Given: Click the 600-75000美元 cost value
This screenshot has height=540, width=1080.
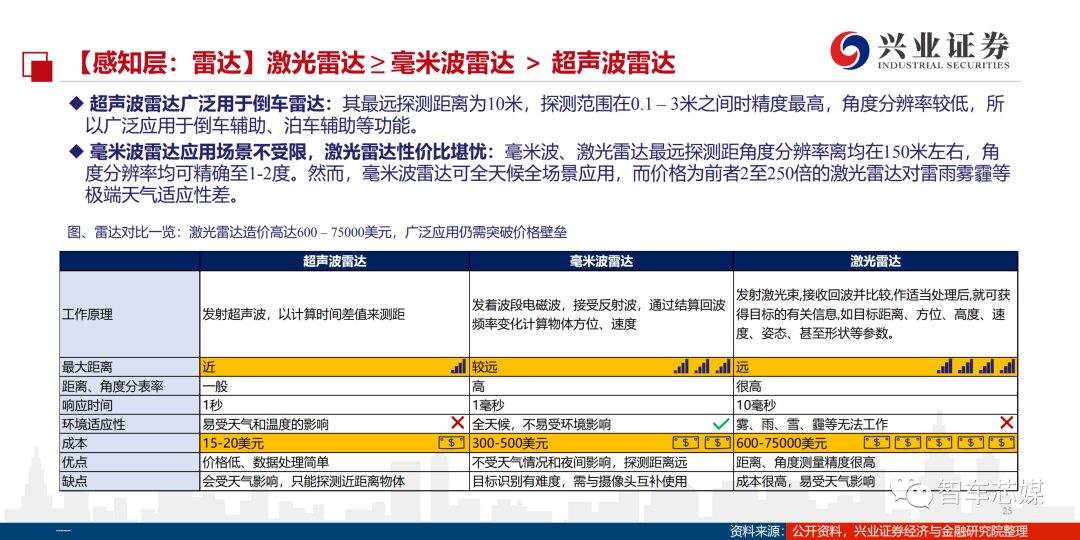Looking at the screenshot, I should pyautogui.click(x=782, y=443).
